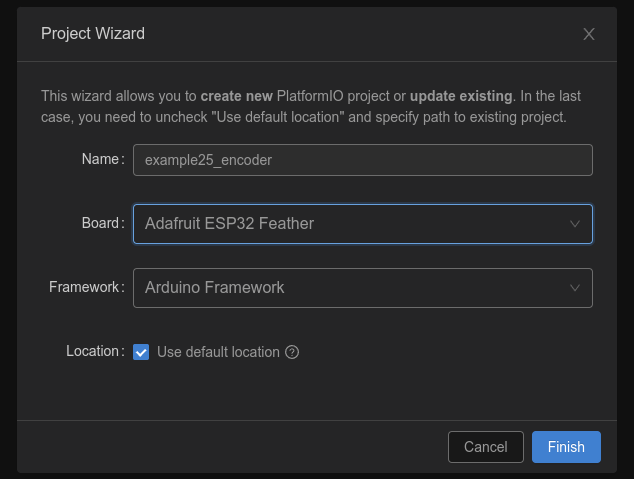Click the "Location" field label
The height and width of the screenshot is (479, 634).
click(x=93, y=351)
